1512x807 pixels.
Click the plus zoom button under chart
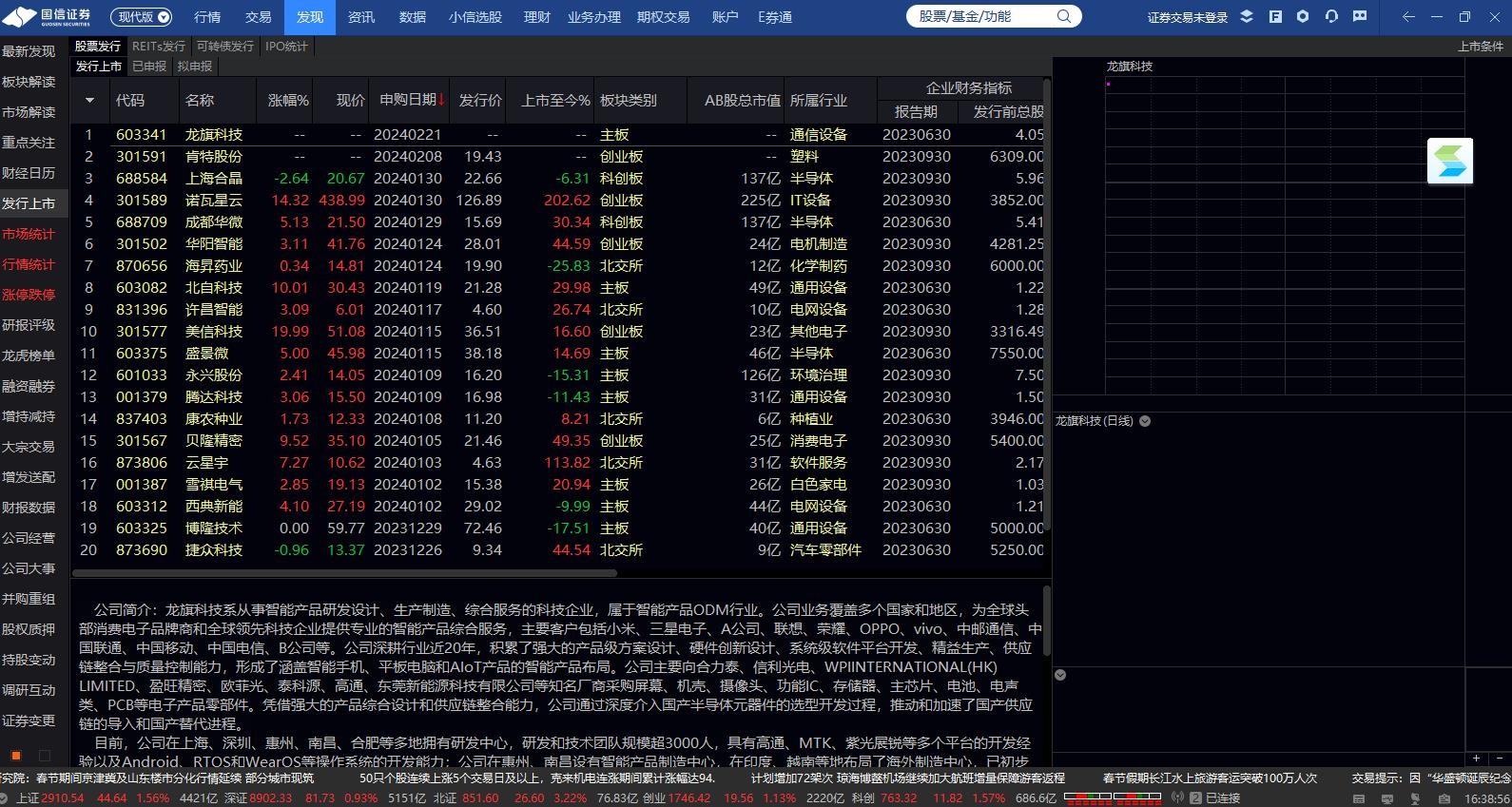point(1476,759)
